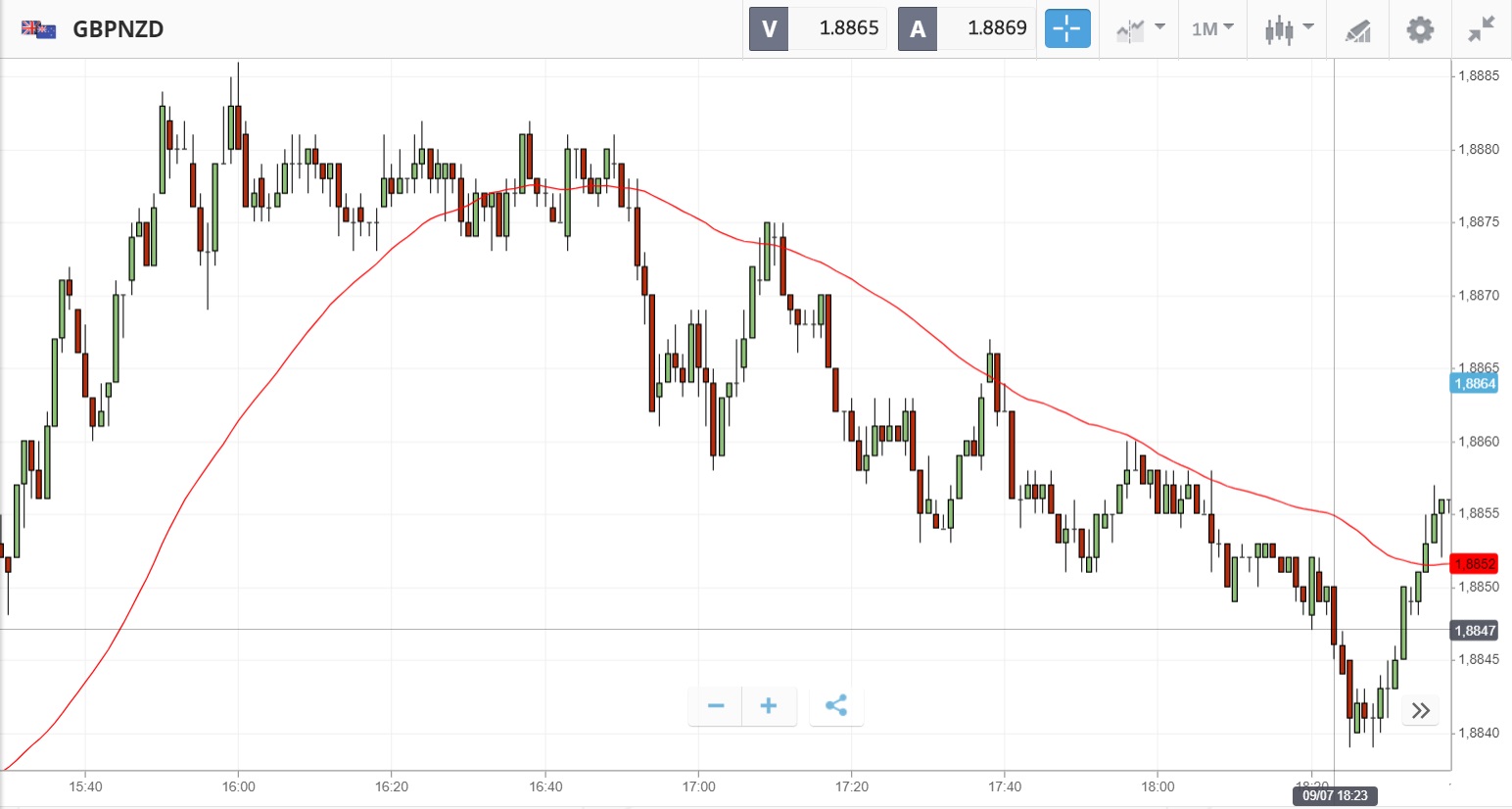The width and height of the screenshot is (1512, 809).
Task: Select the drawing tools pencil icon
Action: tap(1357, 30)
